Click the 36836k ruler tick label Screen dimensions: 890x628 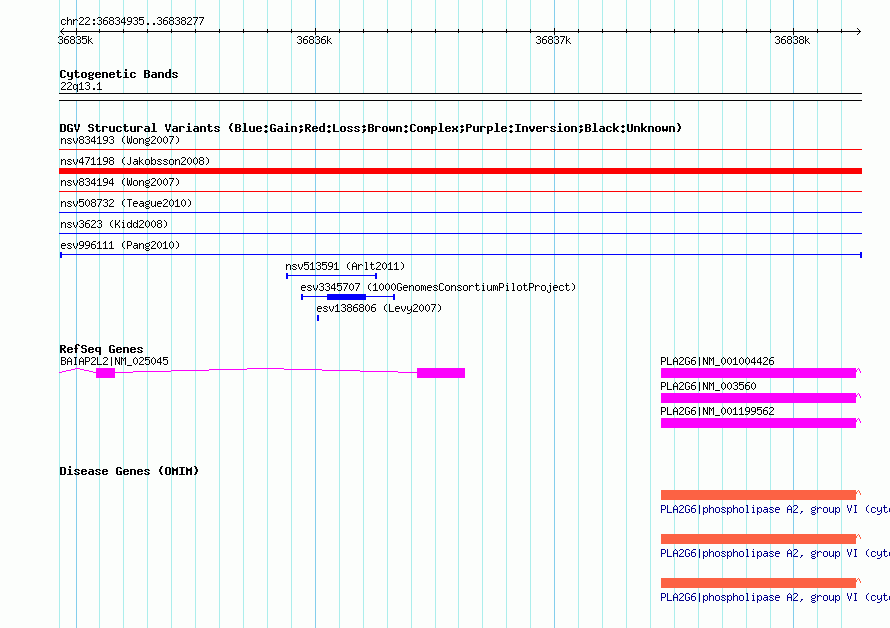pos(314,40)
